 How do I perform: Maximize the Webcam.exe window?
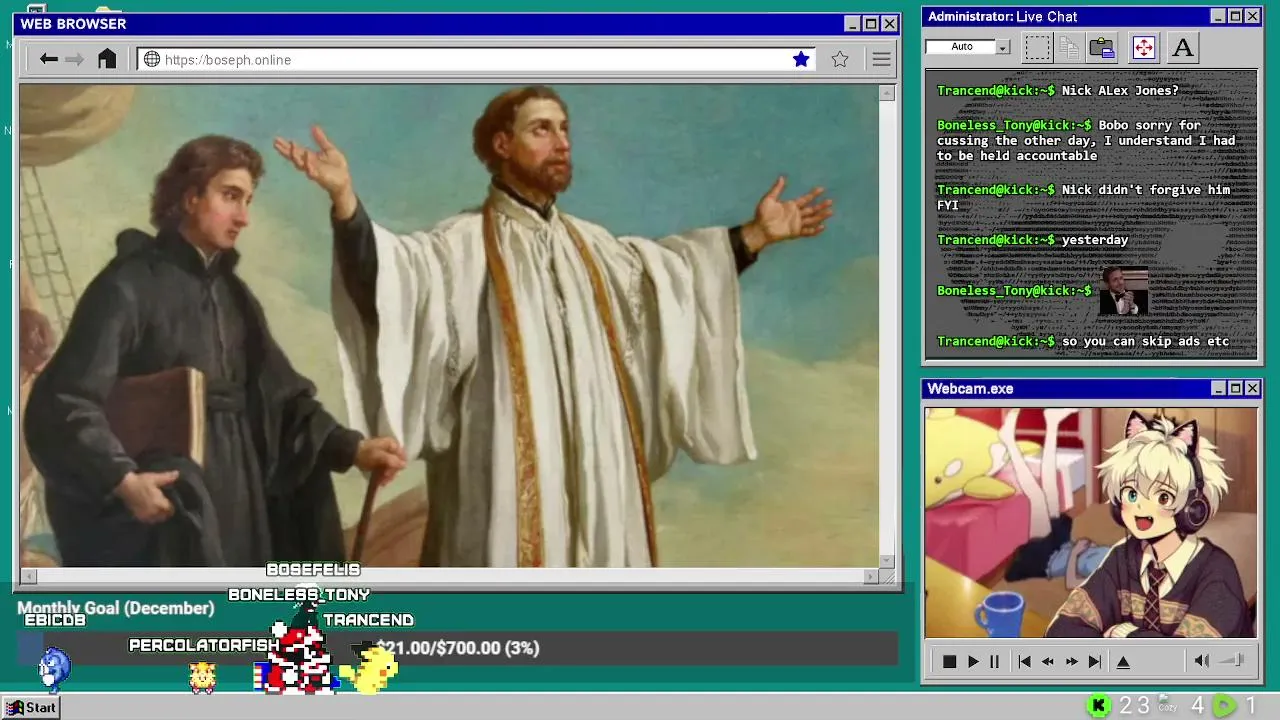click(1235, 388)
